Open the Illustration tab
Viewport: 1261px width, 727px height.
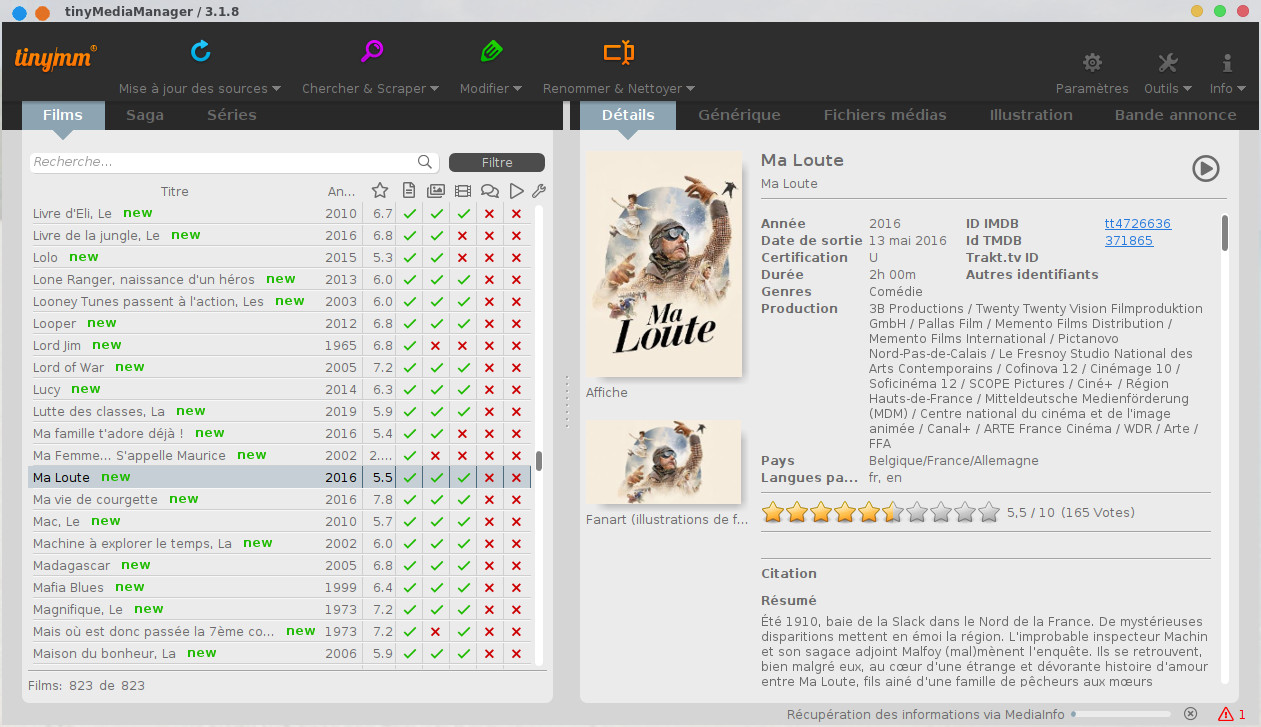point(1031,115)
